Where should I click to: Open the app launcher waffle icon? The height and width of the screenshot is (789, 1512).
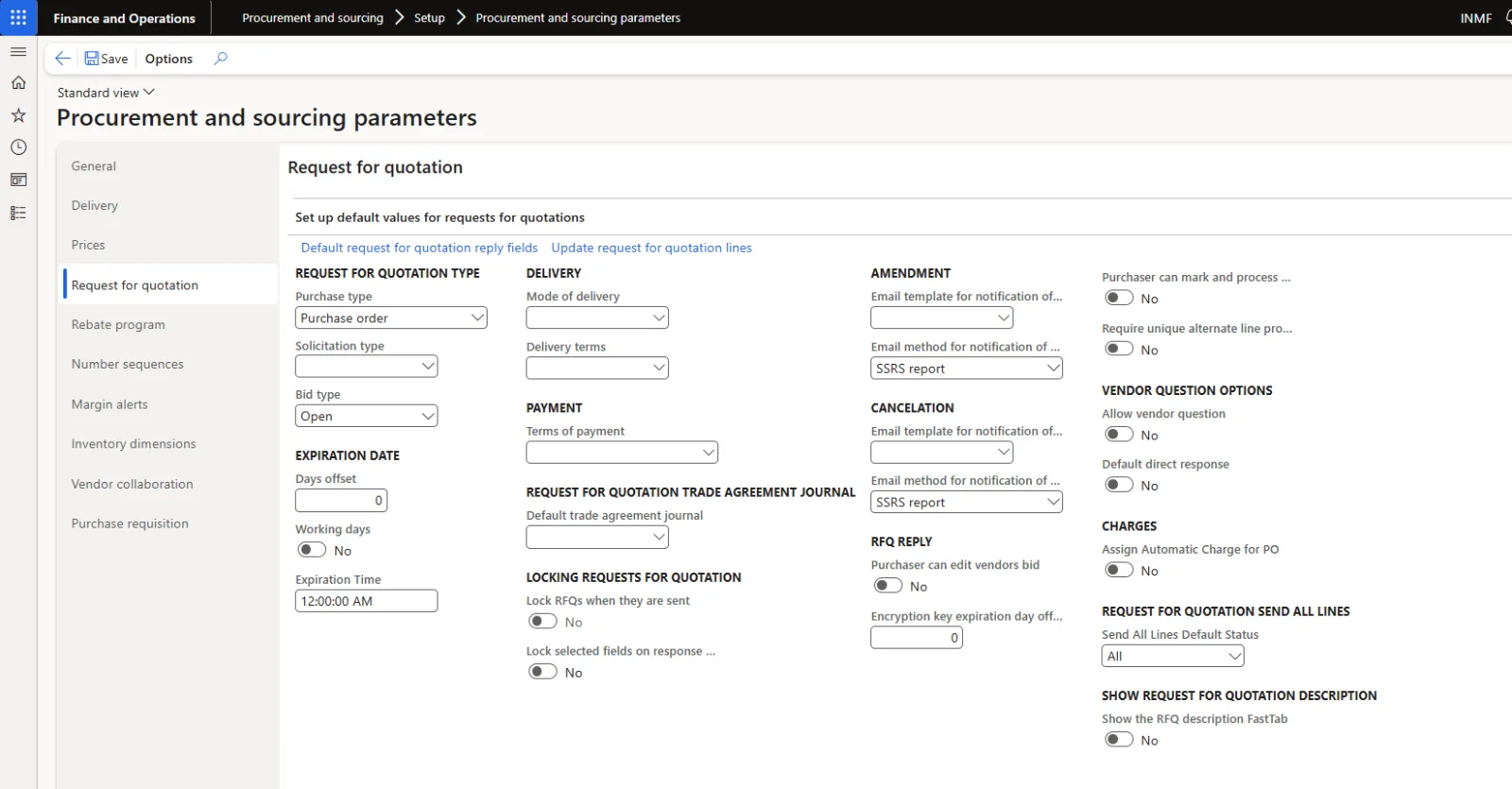[x=18, y=18]
